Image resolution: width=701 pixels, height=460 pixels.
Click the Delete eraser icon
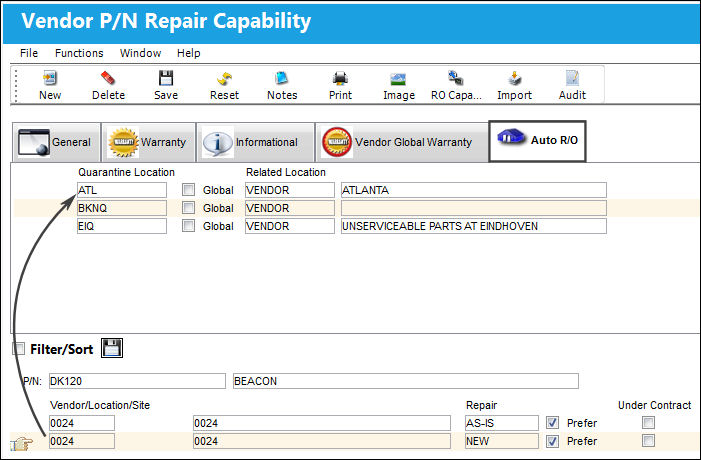tap(108, 78)
